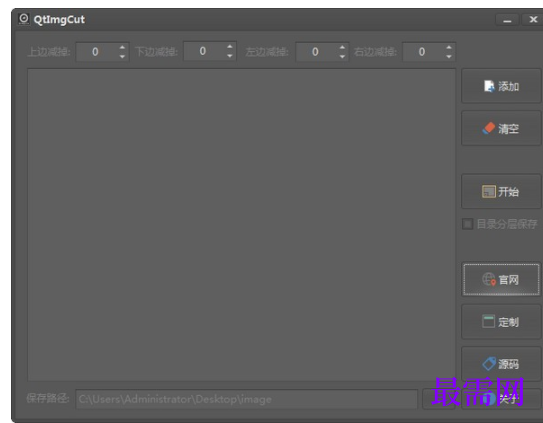543x423 pixels.
Task: Decrease the 左边减掉 value with down arrow
Action: pyautogui.click(x=342, y=56)
